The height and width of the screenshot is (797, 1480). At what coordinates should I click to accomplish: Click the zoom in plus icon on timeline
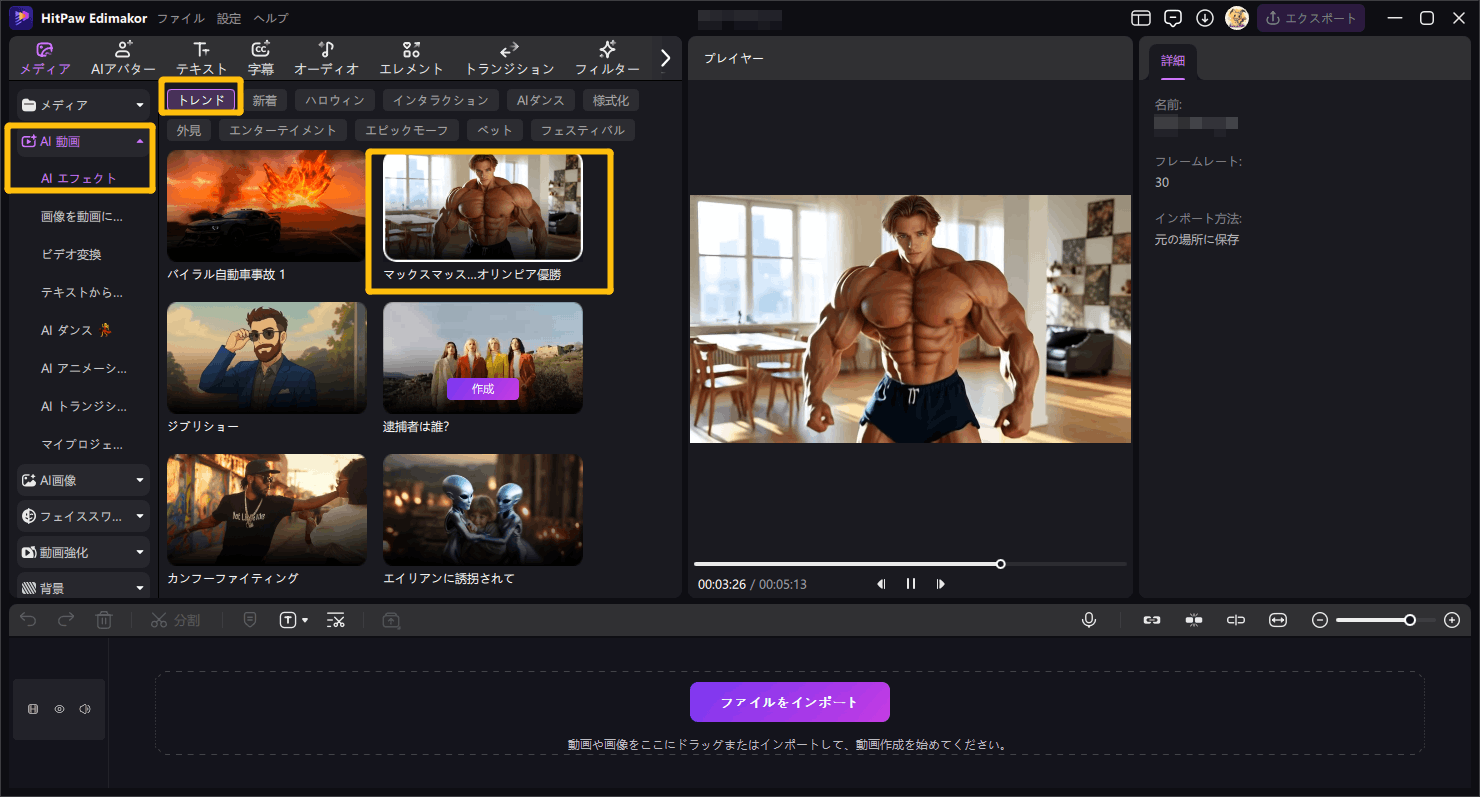click(1452, 620)
